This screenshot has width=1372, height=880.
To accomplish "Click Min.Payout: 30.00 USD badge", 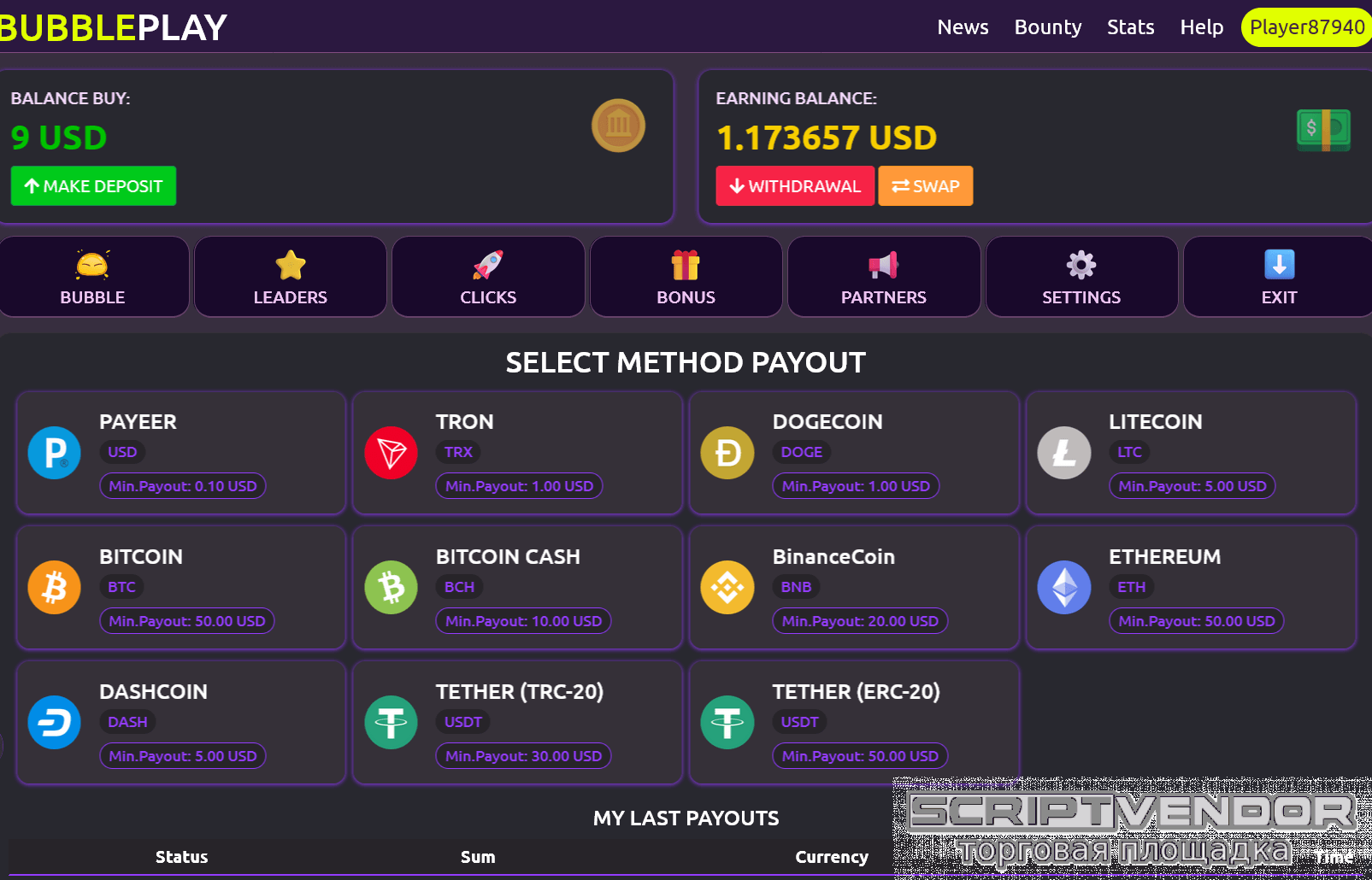I will (523, 756).
